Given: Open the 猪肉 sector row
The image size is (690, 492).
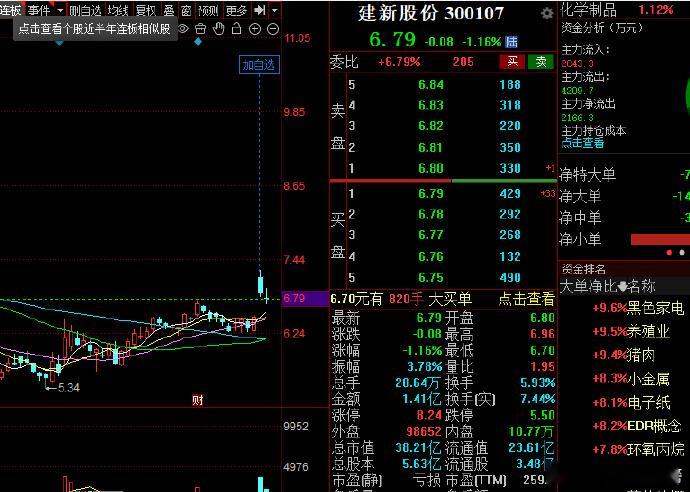Looking at the screenshot, I should pyautogui.click(x=624, y=355).
